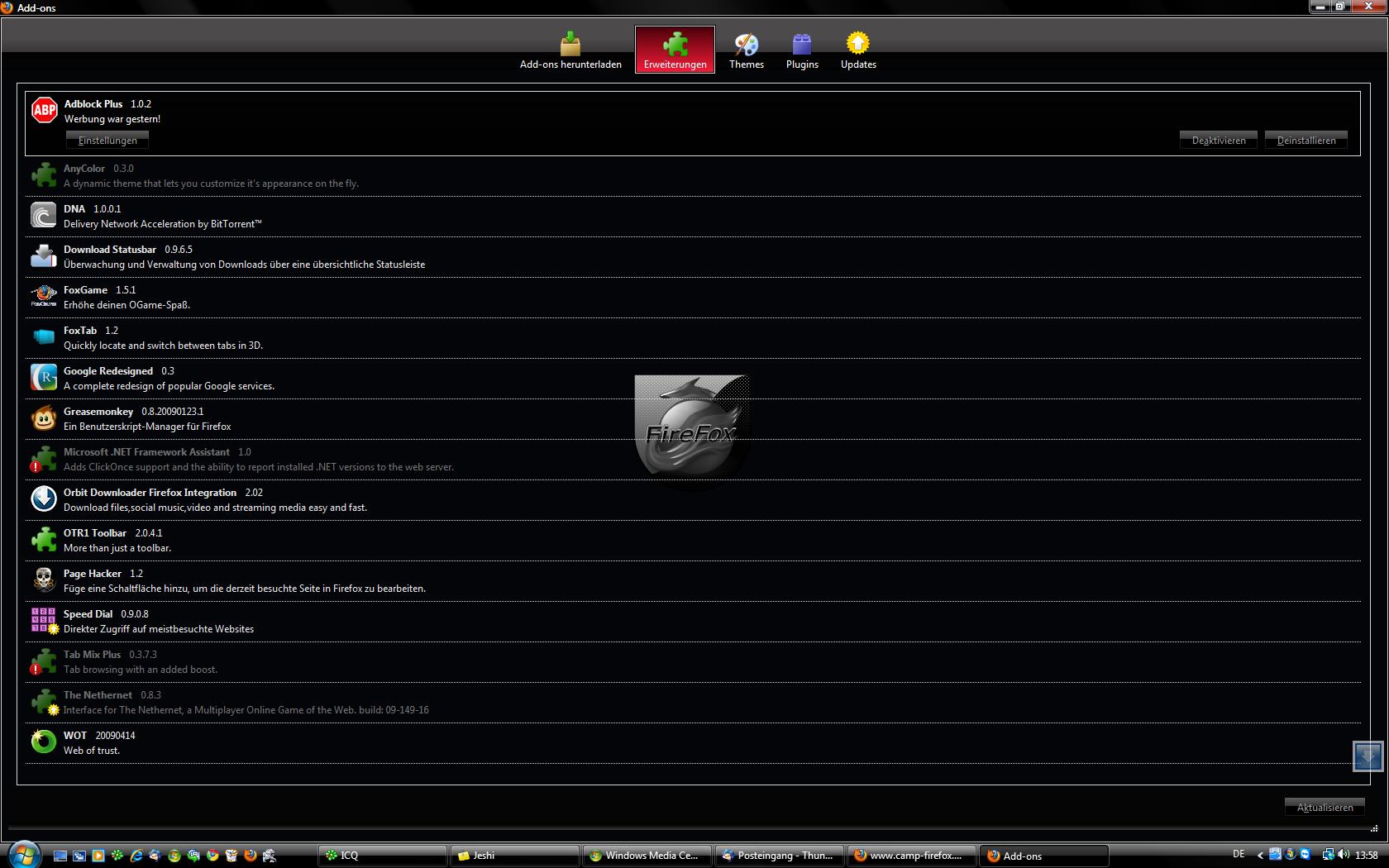Click the Greasemonkey monkey icon
The height and width of the screenshot is (868, 1389).
click(x=44, y=418)
